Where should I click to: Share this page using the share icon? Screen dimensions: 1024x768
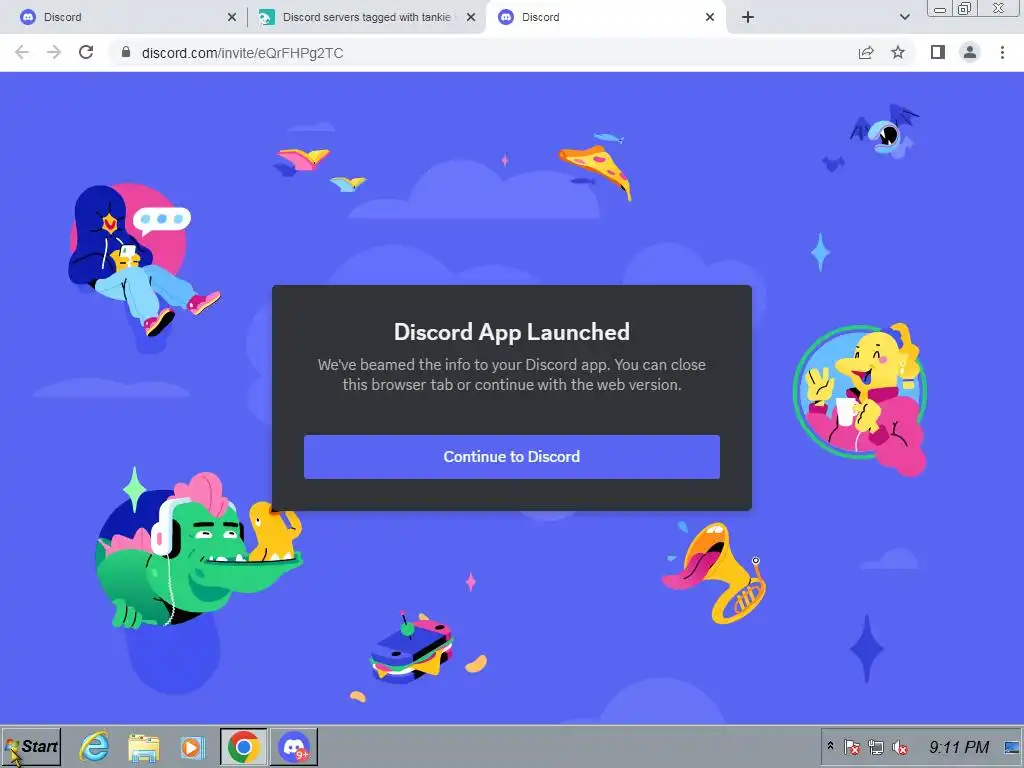[866, 52]
